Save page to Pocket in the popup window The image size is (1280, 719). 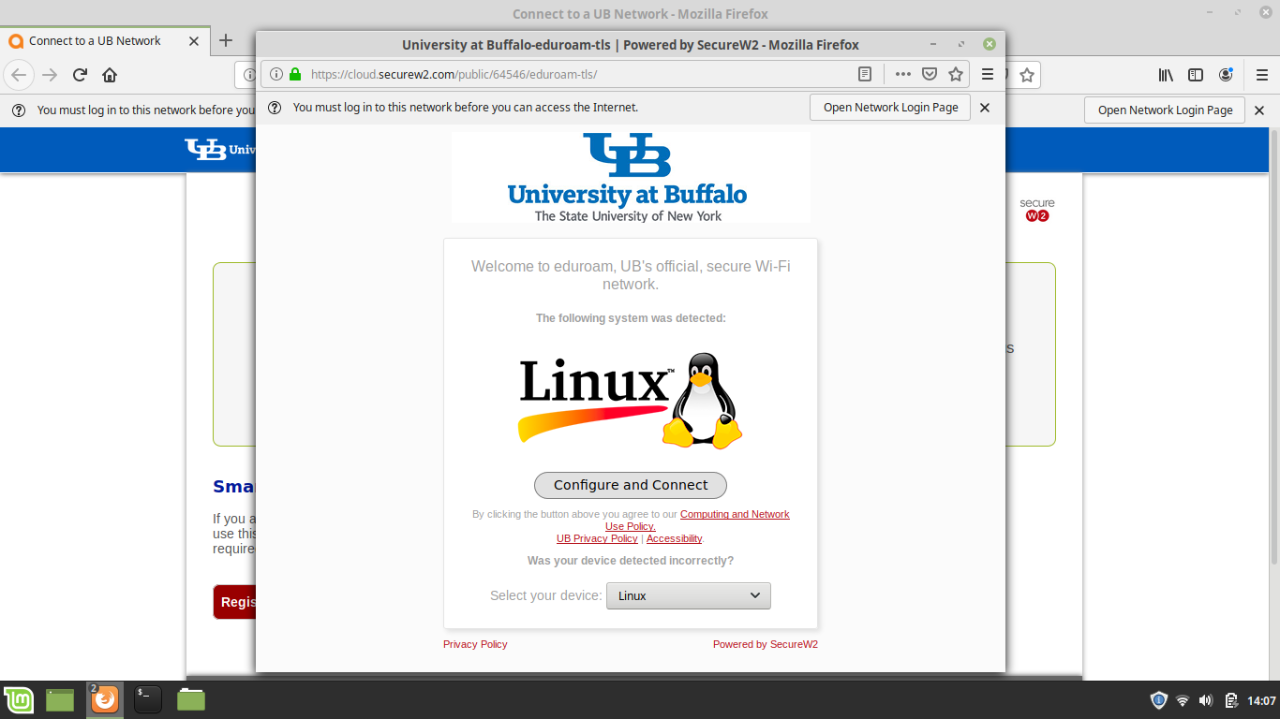pos(929,74)
